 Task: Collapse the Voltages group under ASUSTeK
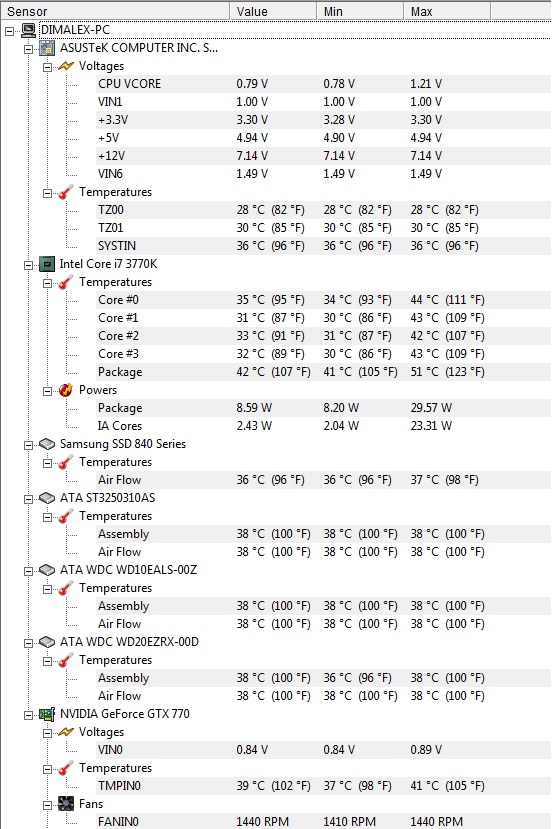(x=48, y=67)
